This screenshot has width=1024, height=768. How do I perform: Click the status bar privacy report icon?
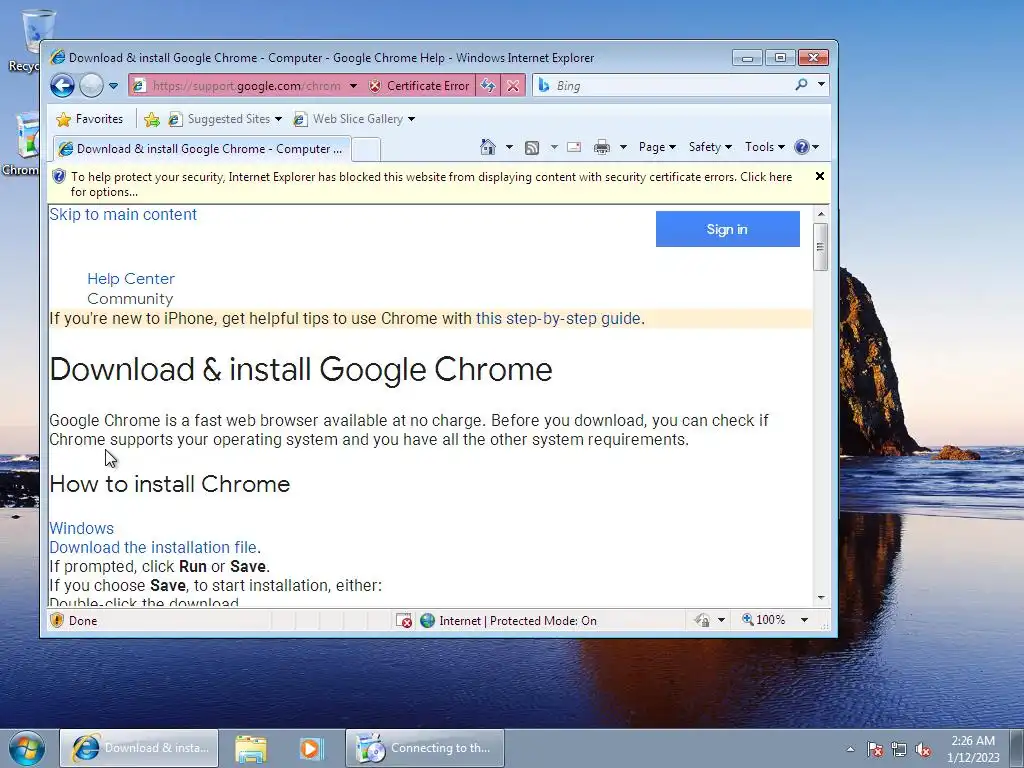click(702, 620)
